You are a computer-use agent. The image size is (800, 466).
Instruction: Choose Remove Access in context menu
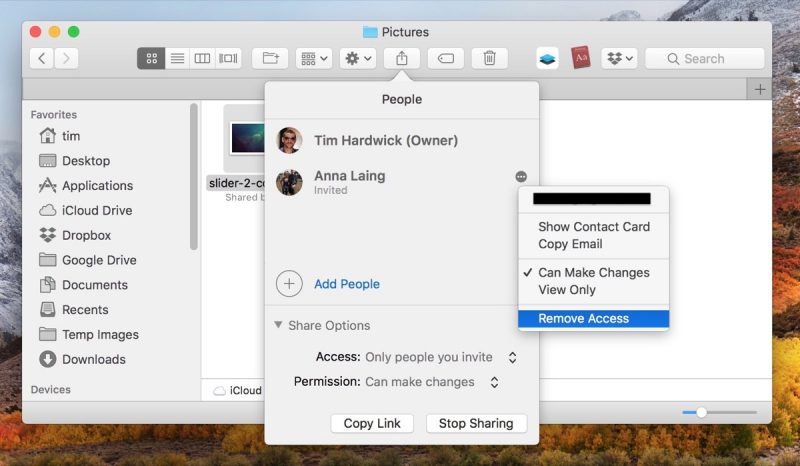pos(593,318)
